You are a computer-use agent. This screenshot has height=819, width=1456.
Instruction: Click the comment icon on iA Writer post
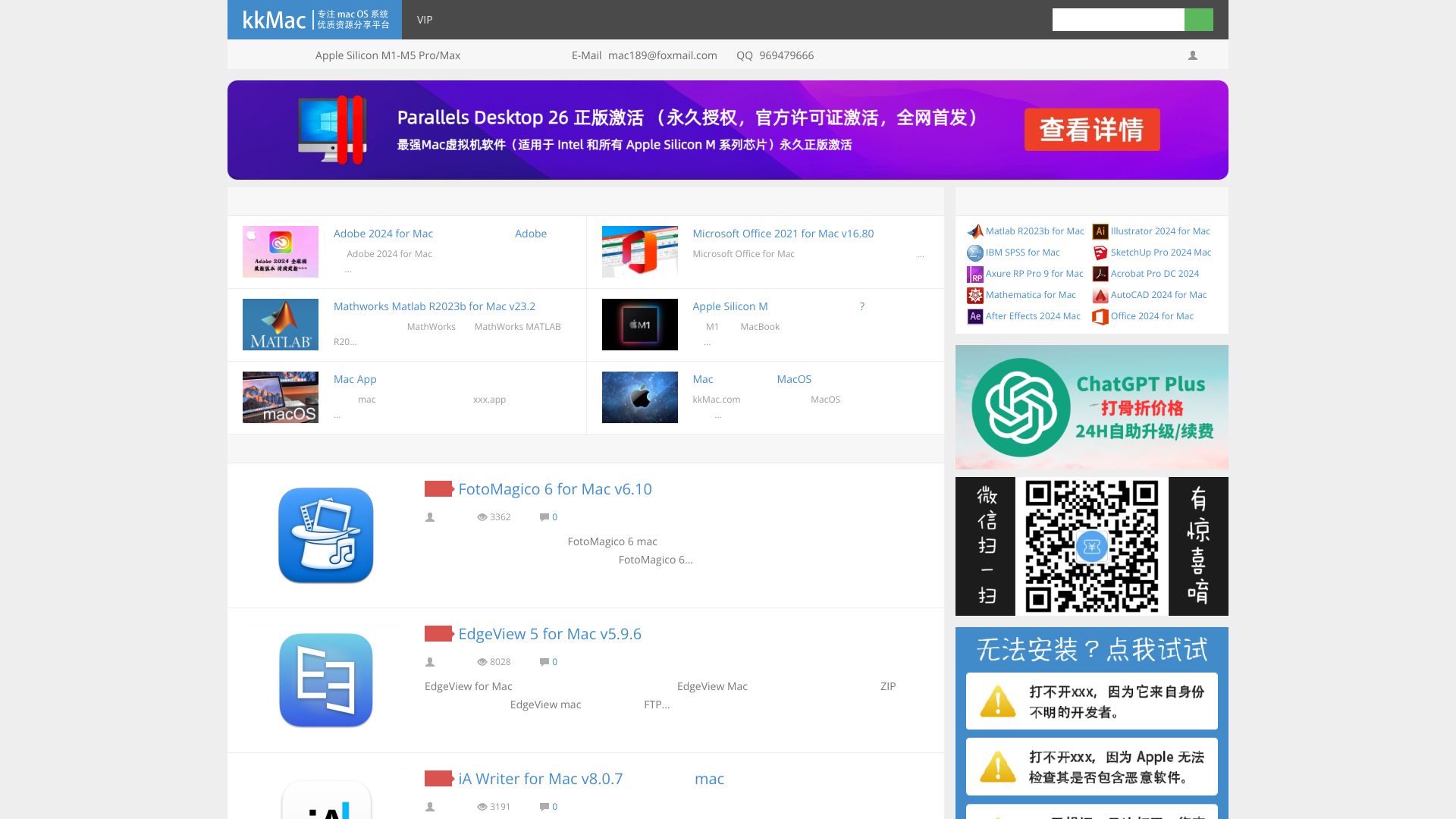click(x=544, y=807)
